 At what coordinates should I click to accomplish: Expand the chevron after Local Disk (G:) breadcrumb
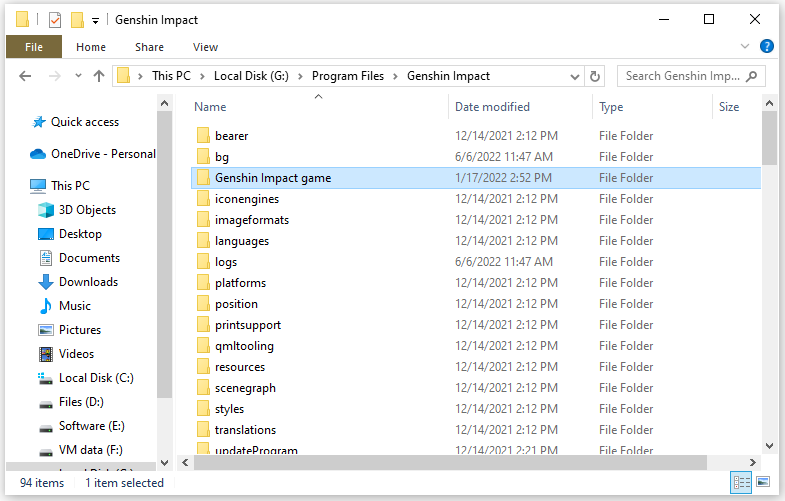[x=300, y=77]
